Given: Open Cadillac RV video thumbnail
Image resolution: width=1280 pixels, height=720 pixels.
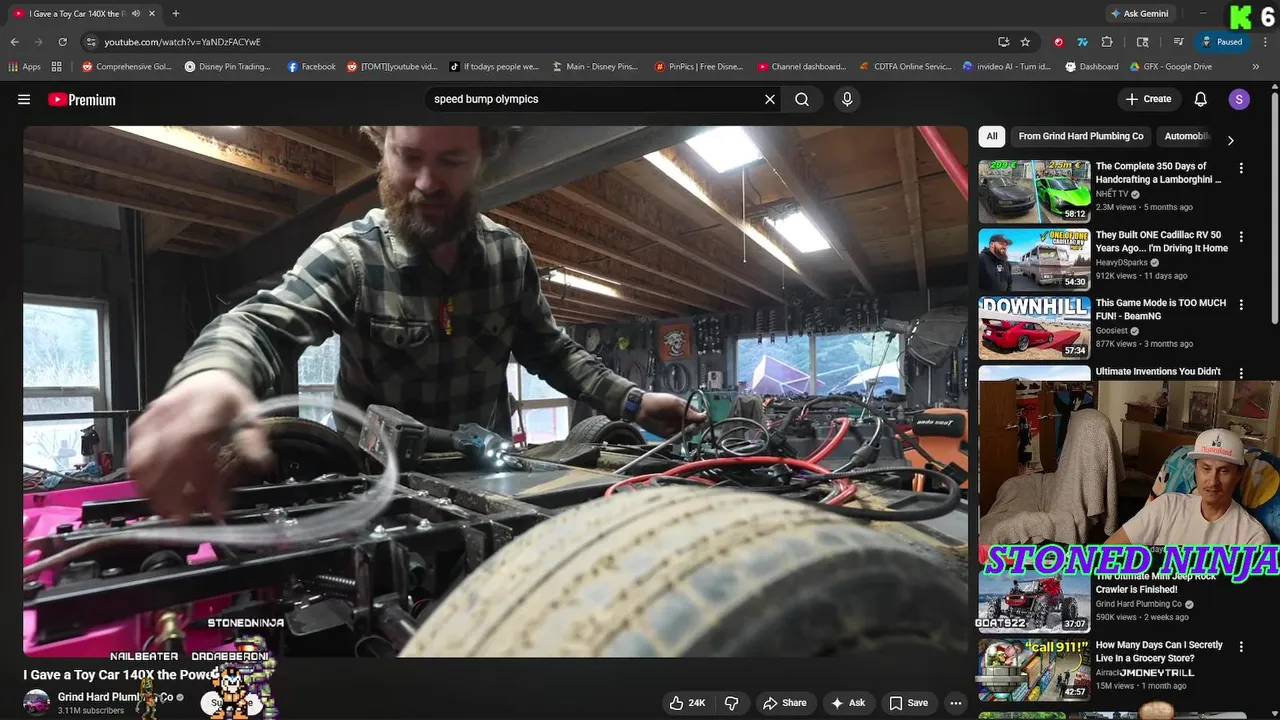Looking at the screenshot, I should (x=1034, y=259).
